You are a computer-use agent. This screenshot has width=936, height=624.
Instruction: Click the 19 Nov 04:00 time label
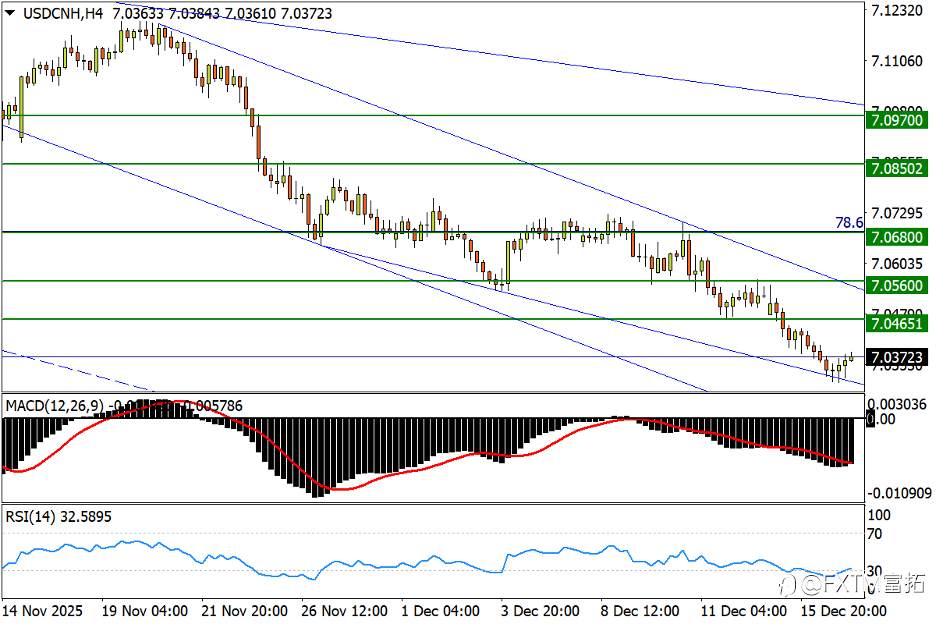144,611
